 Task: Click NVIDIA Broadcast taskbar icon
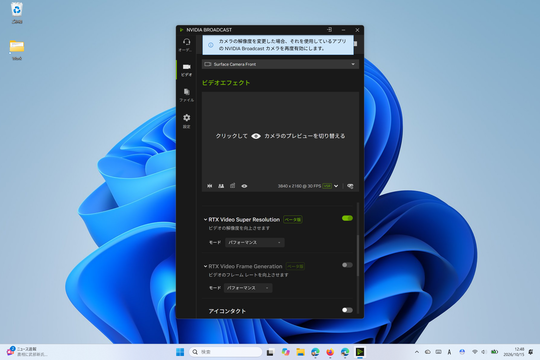pyautogui.click(x=360, y=352)
